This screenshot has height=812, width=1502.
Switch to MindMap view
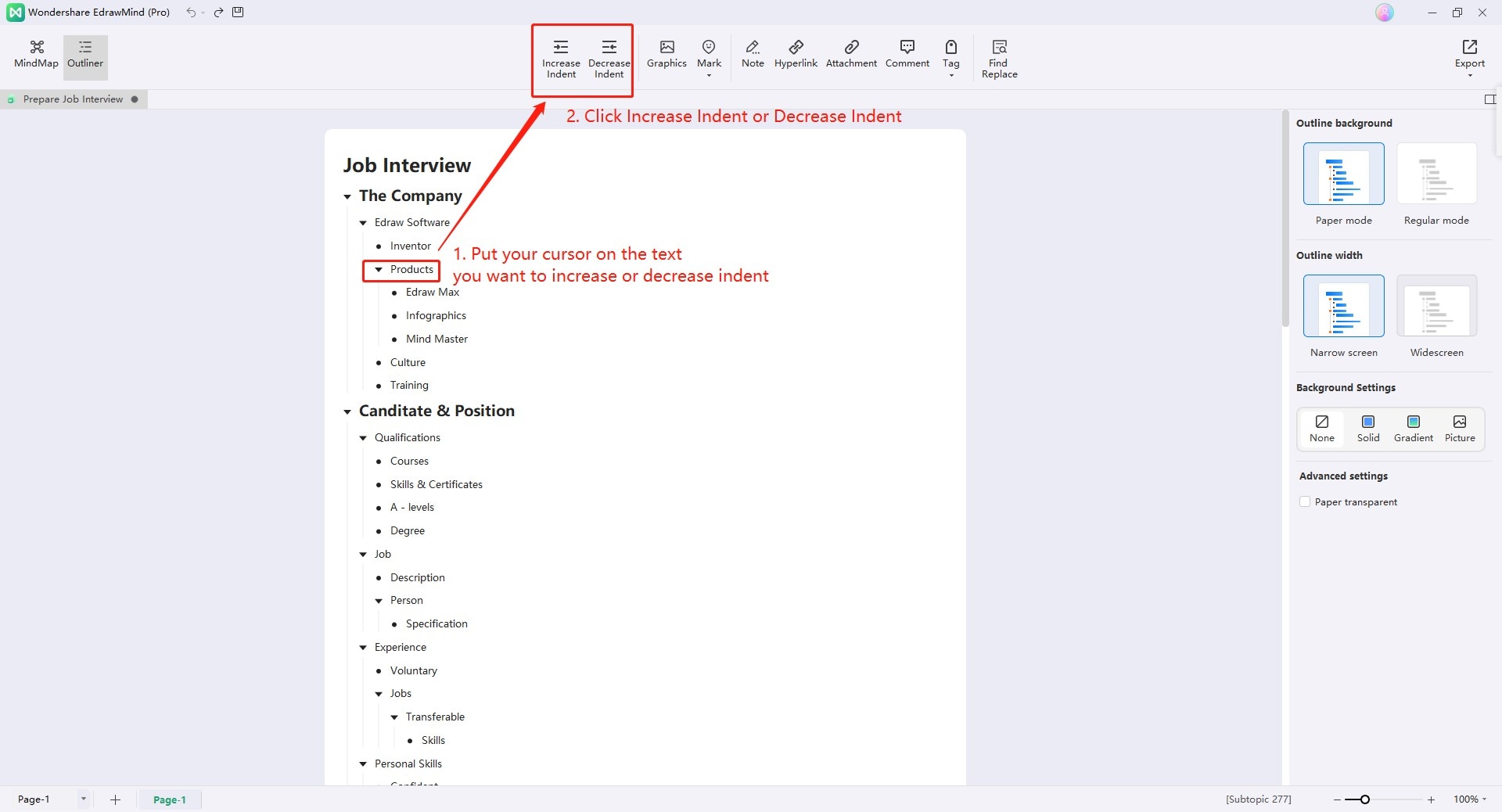(x=36, y=55)
